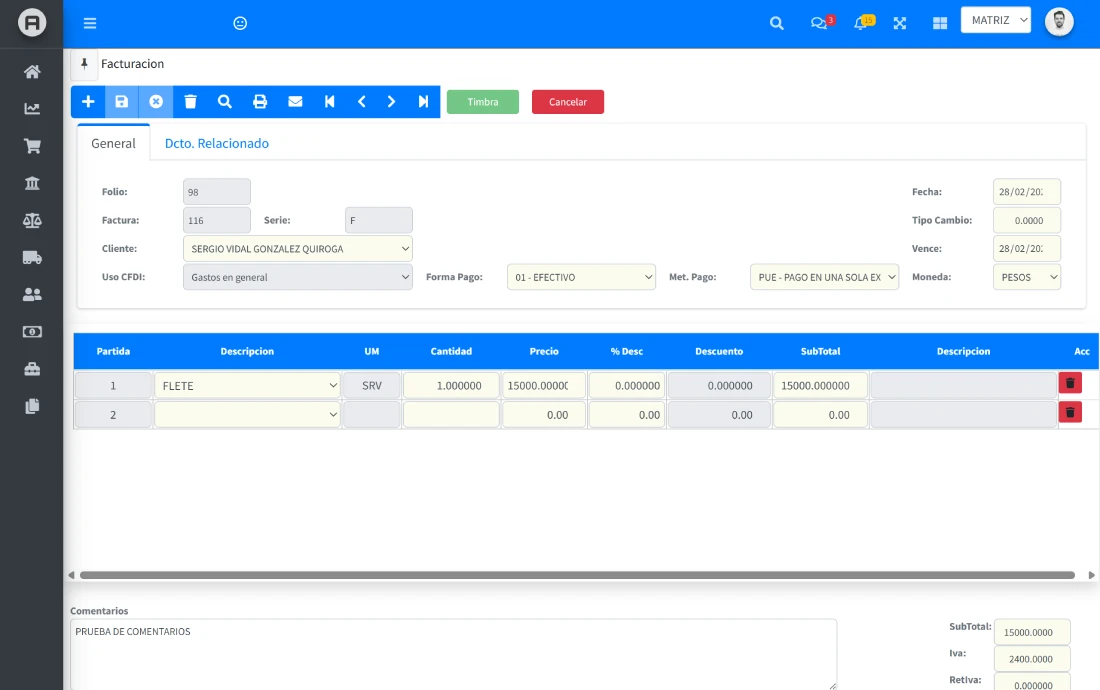Search invoices with toolbar magnifier
Viewport: 1100px width, 690px height.
pos(224,102)
